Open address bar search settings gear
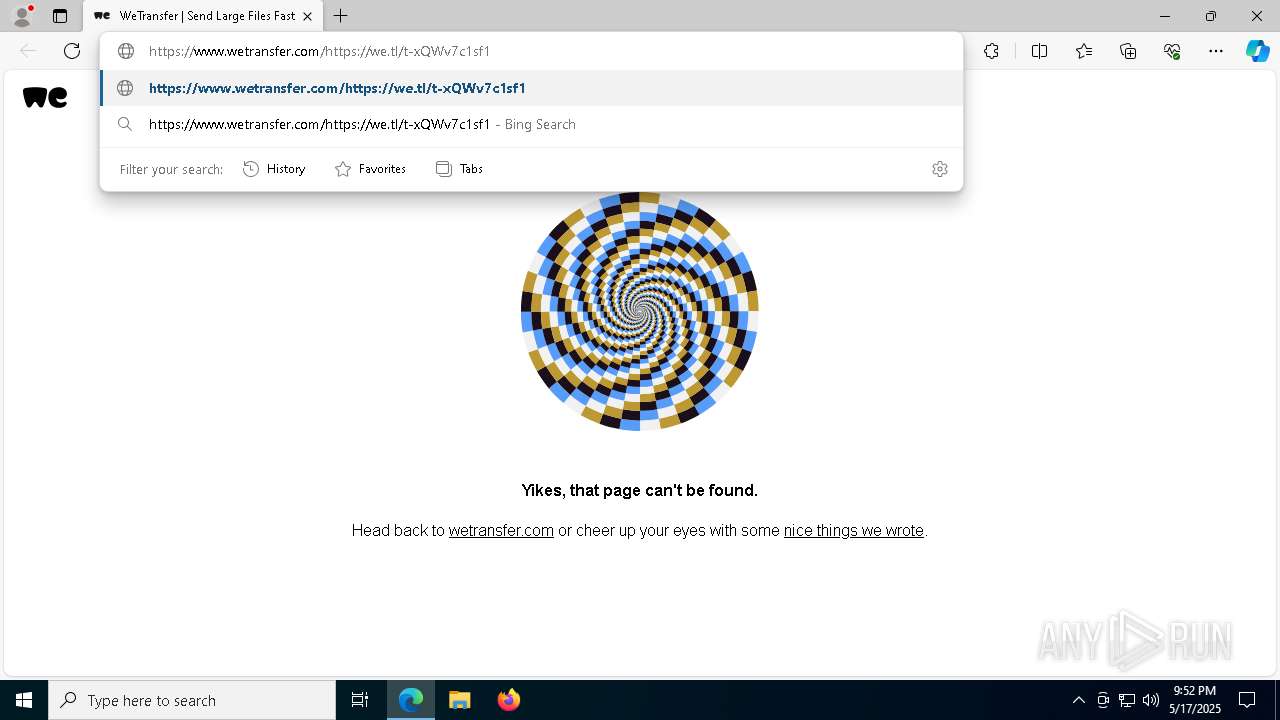Screen dimensions: 1280x720 coord(939,169)
